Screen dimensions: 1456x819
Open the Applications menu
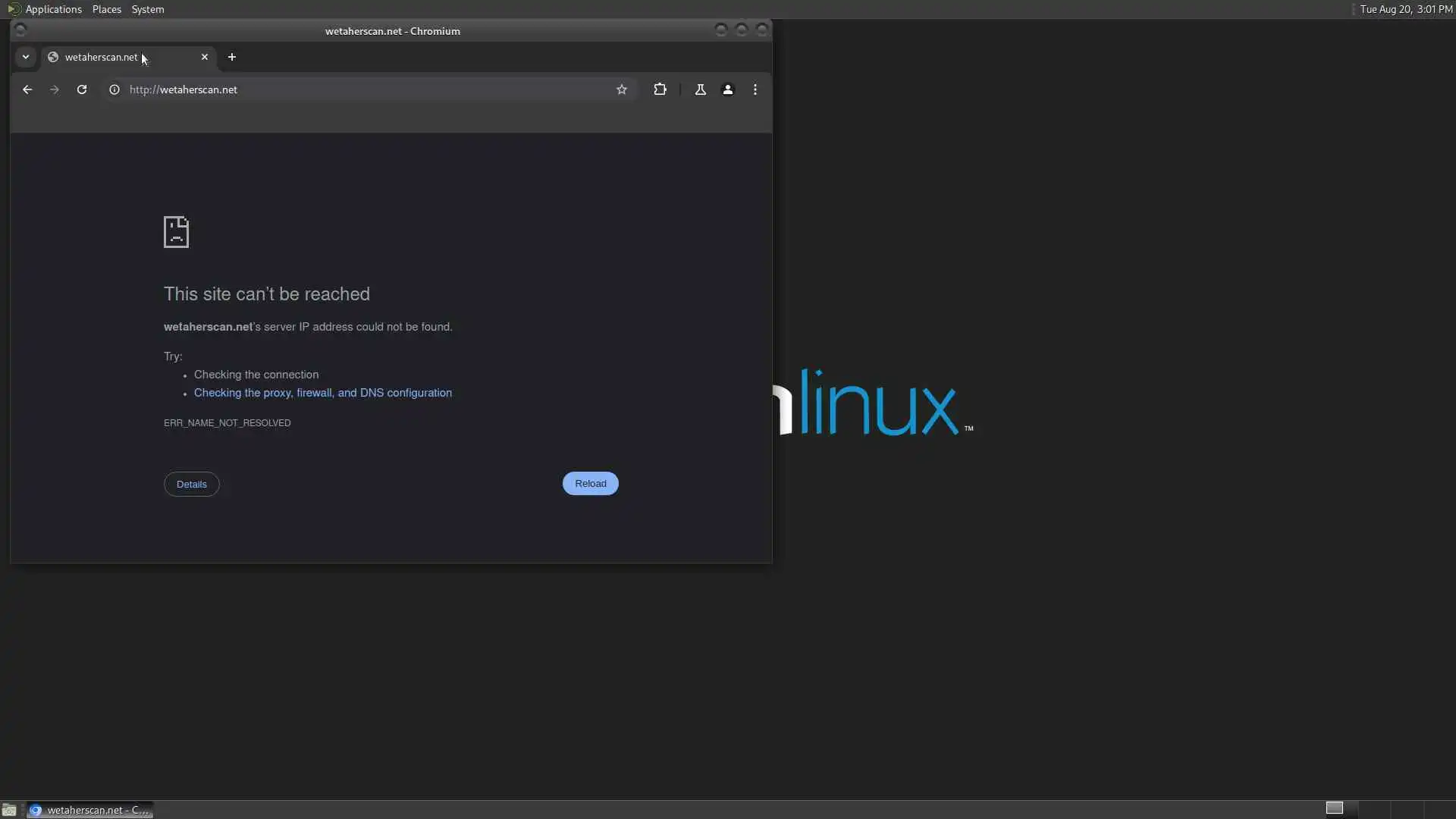pos(53,9)
